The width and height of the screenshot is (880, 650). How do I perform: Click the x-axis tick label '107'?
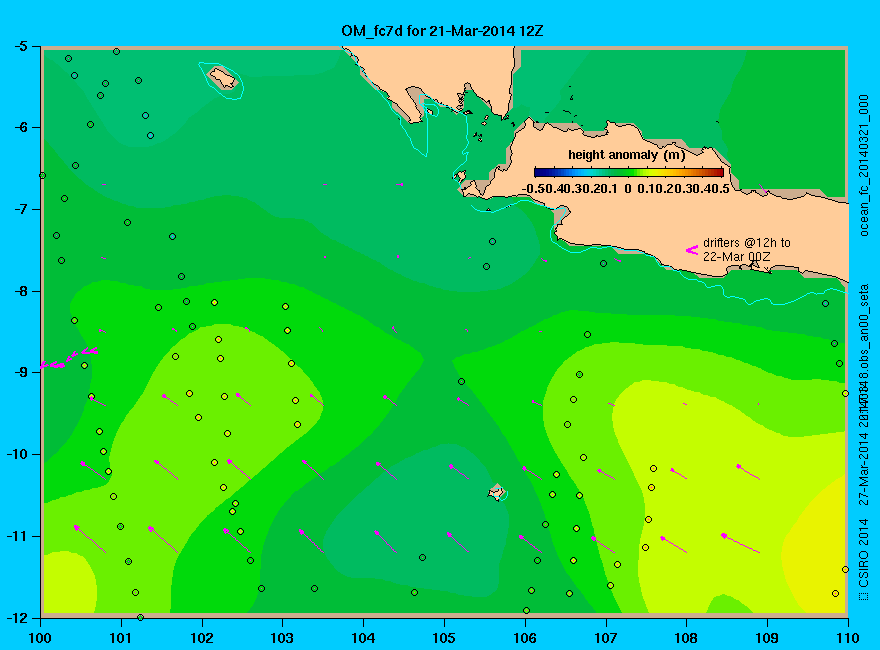point(606,638)
